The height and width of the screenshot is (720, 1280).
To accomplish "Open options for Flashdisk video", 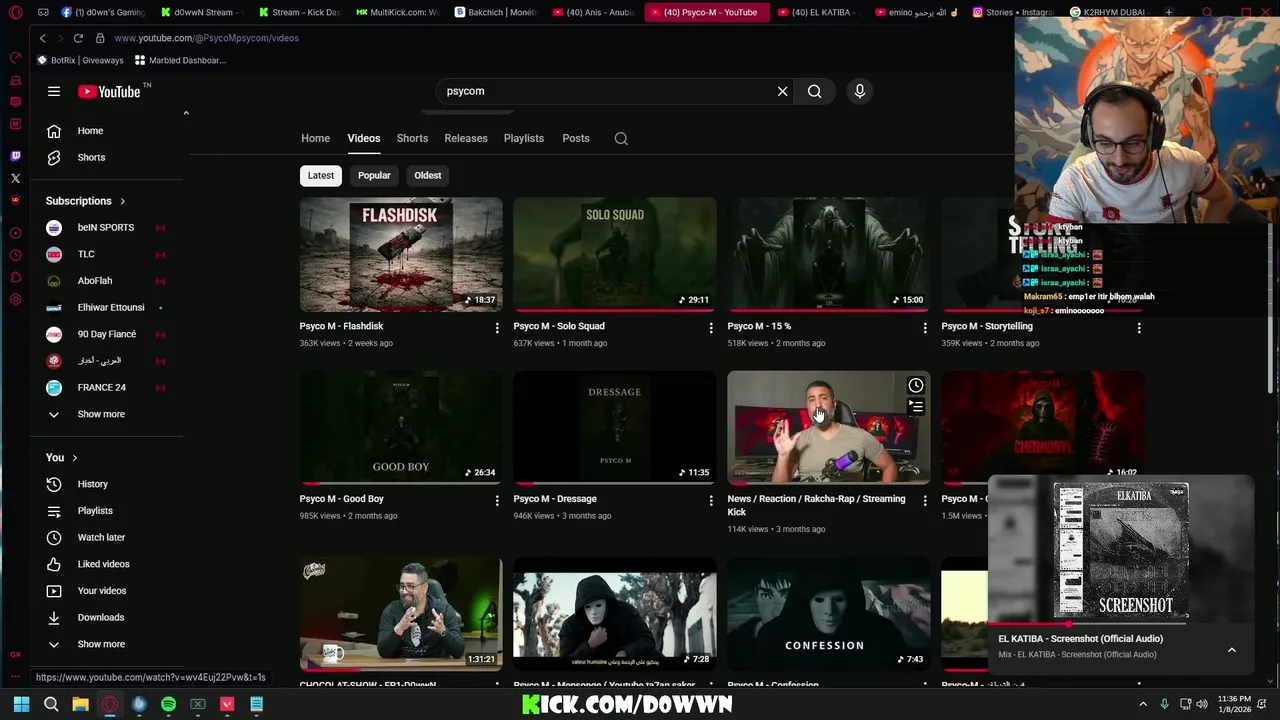I will coord(497,328).
